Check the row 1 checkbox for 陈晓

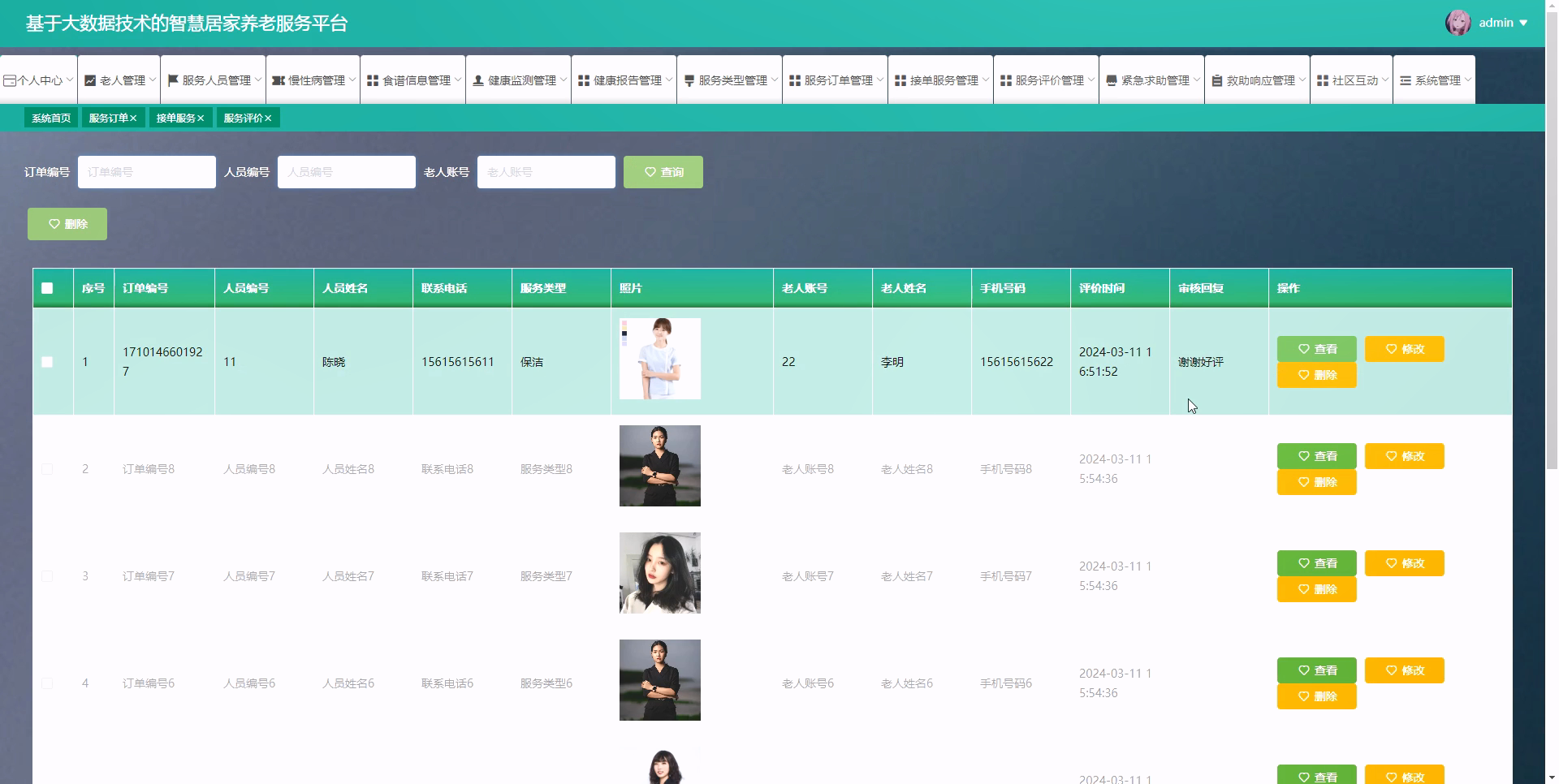[x=47, y=362]
